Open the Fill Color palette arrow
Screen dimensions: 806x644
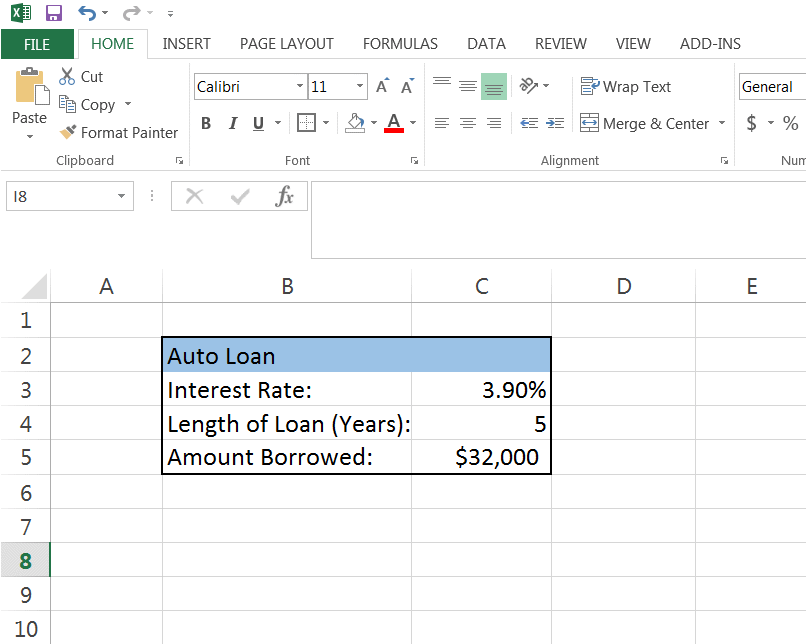click(374, 123)
